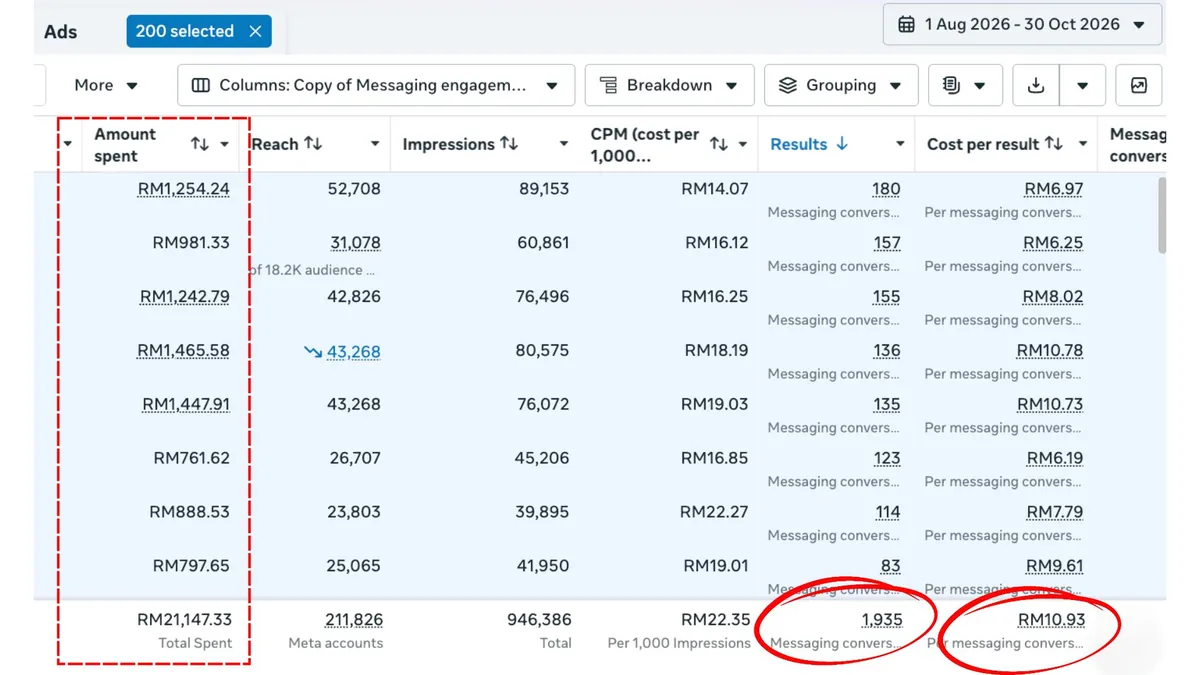Open the date range picker 1 Aug 2026 - 30 Oct 2026
This screenshot has width=1200, height=675.
[1023, 25]
